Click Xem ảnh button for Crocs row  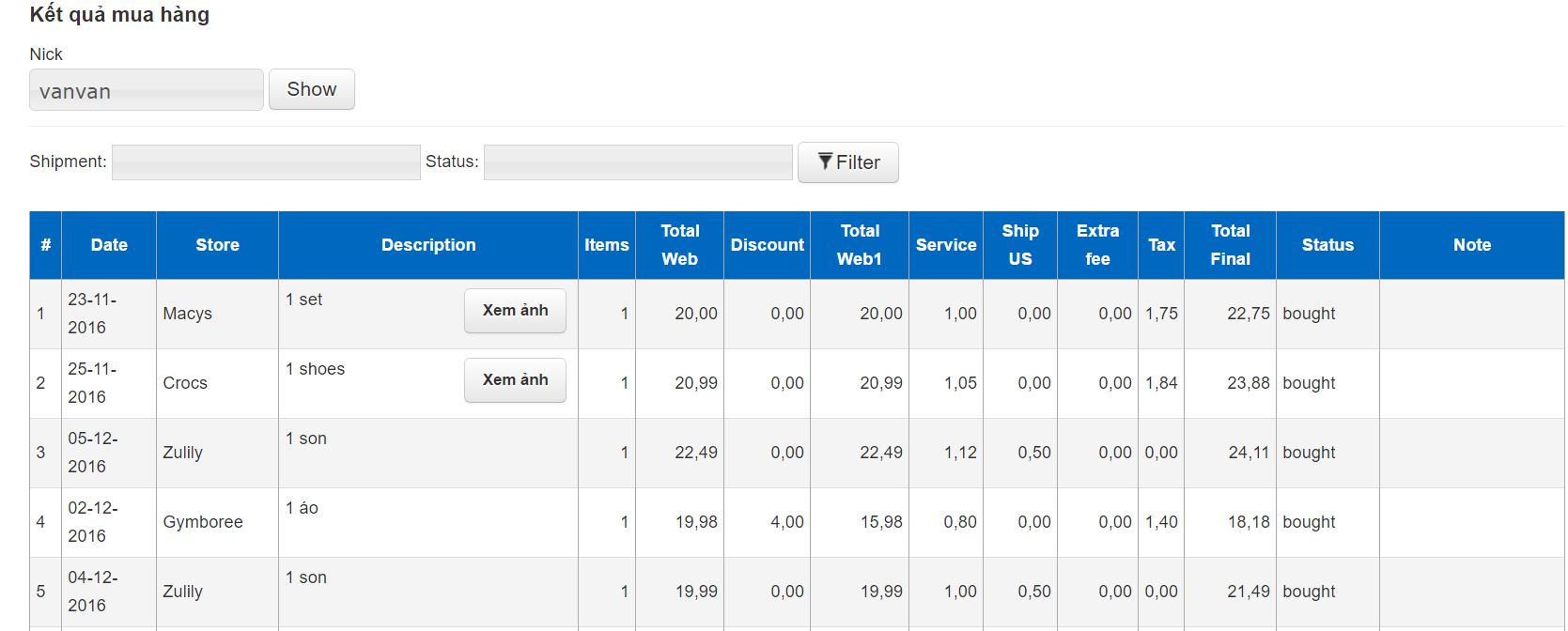(x=515, y=380)
